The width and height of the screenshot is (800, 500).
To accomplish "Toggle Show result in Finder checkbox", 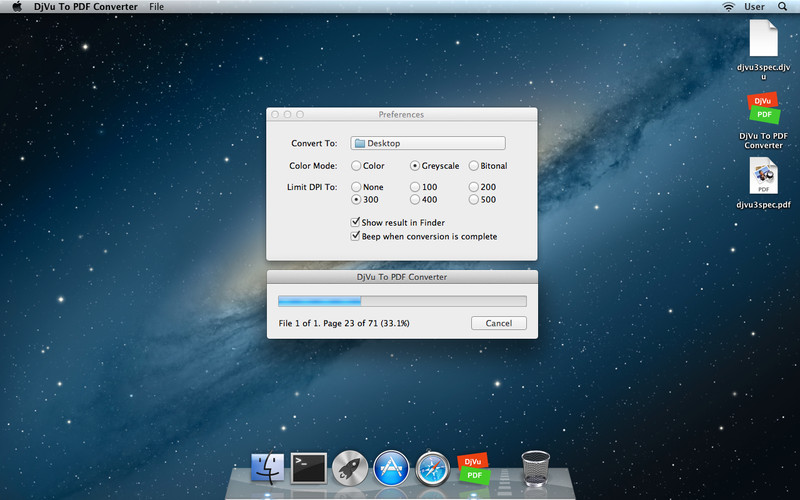I will (356, 222).
